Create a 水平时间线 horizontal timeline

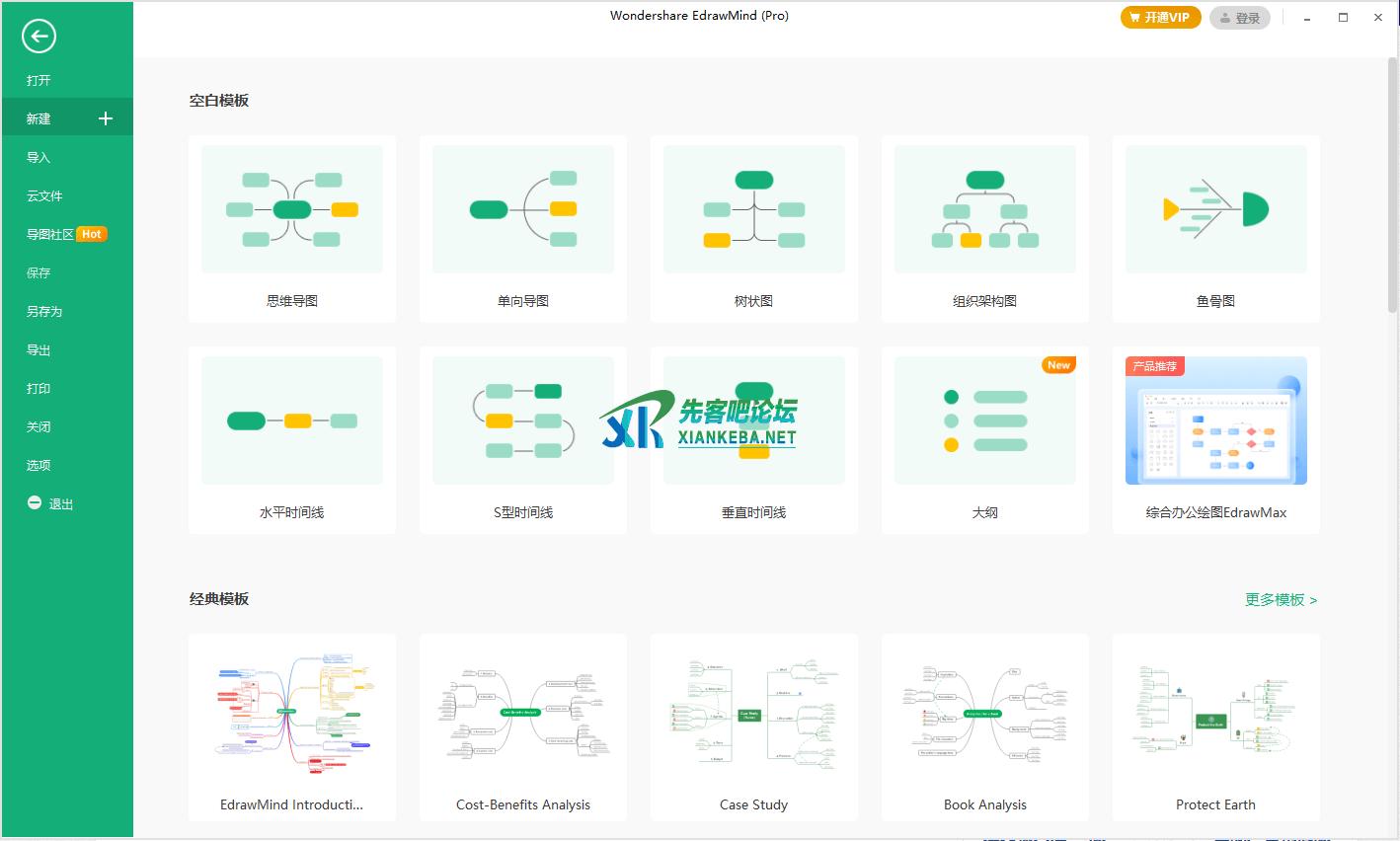pos(291,420)
